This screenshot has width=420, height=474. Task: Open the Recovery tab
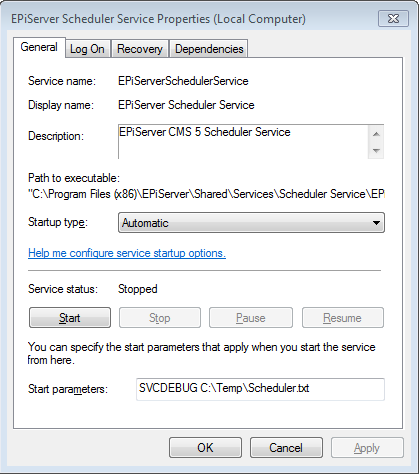coord(140,49)
